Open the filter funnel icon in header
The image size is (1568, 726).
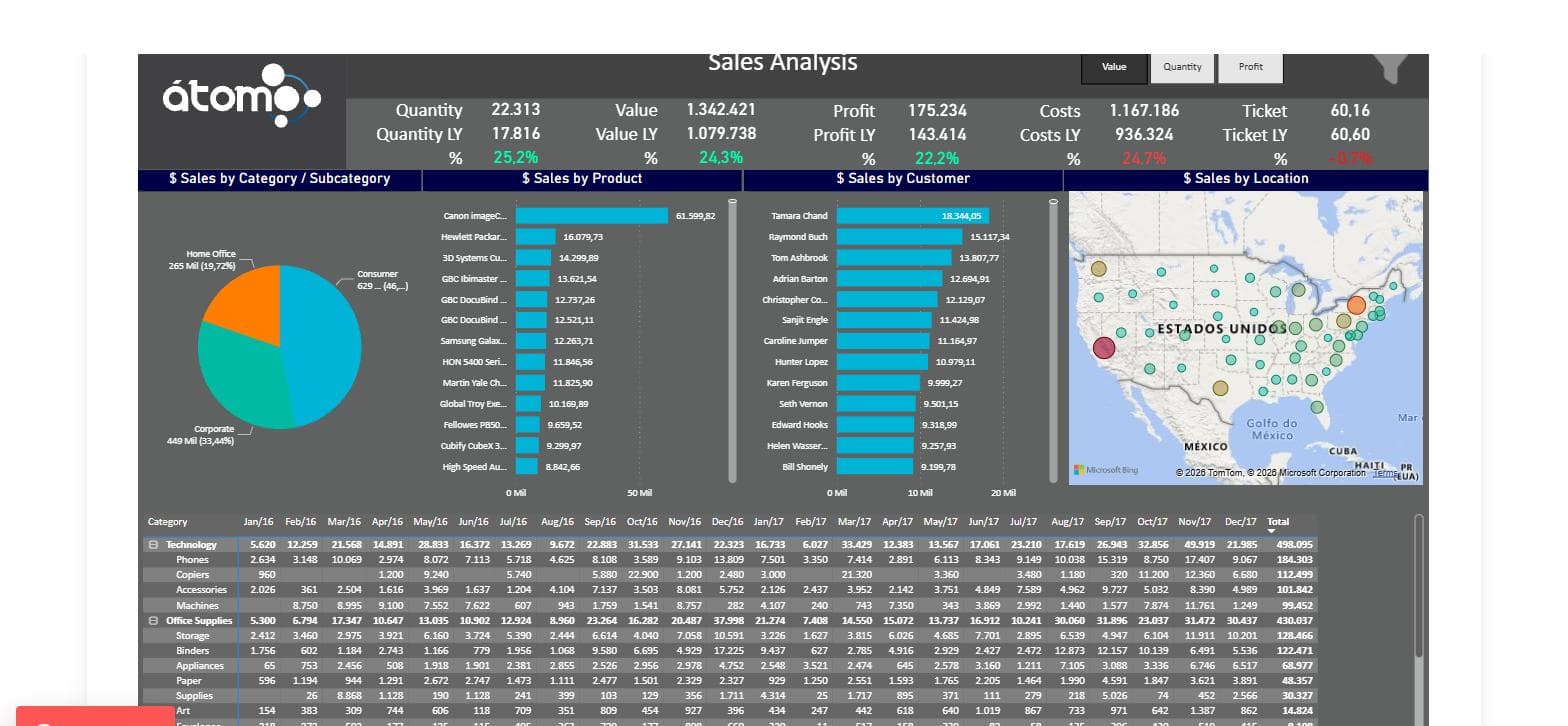click(x=1392, y=68)
